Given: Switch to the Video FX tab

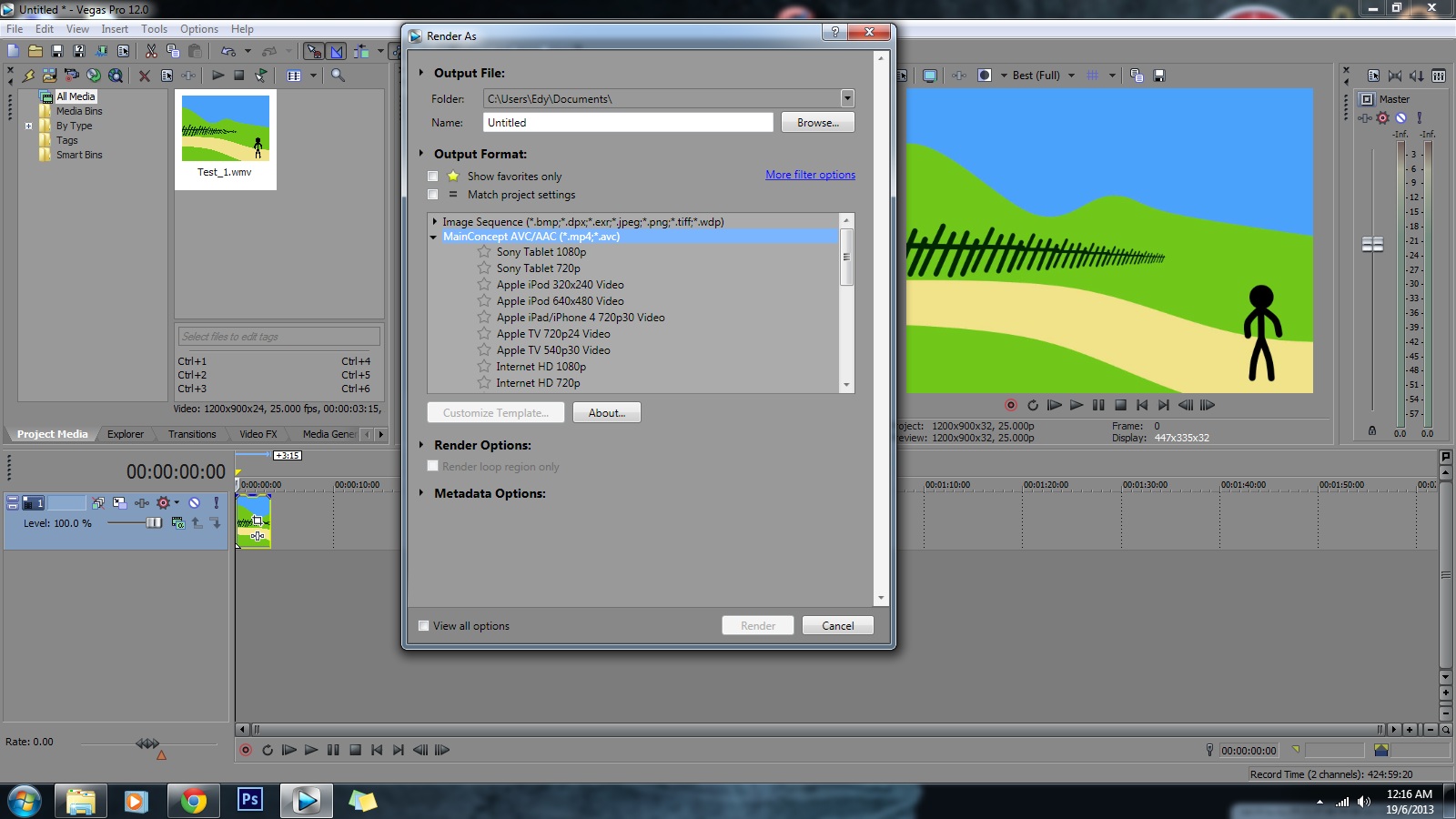Looking at the screenshot, I should 258,434.
